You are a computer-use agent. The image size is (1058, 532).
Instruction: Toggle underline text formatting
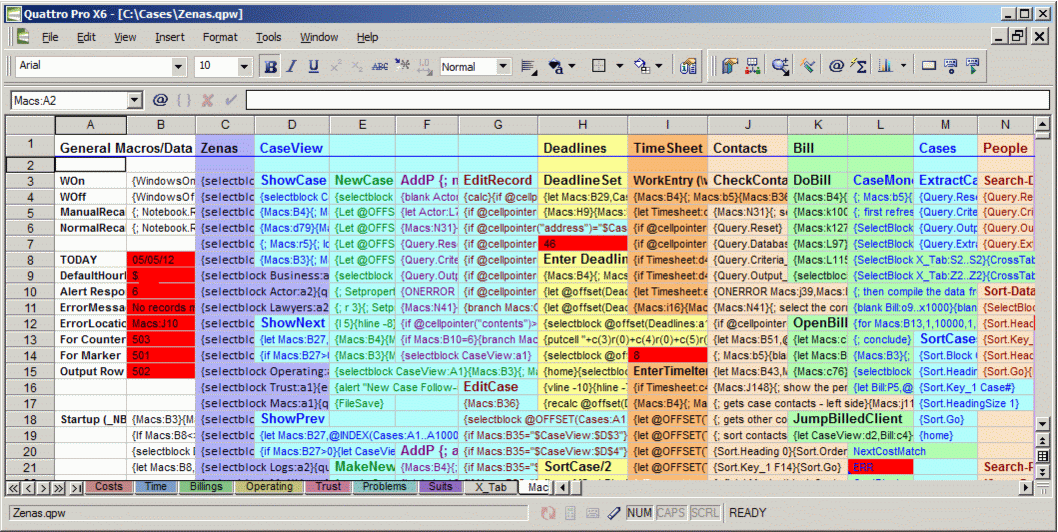pyautogui.click(x=313, y=67)
